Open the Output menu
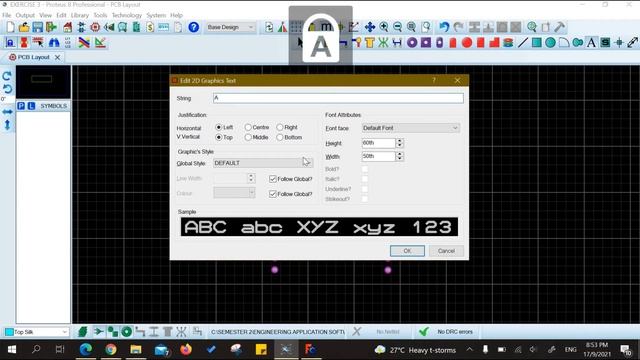The image size is (640, 360). (x=25, y=15)
